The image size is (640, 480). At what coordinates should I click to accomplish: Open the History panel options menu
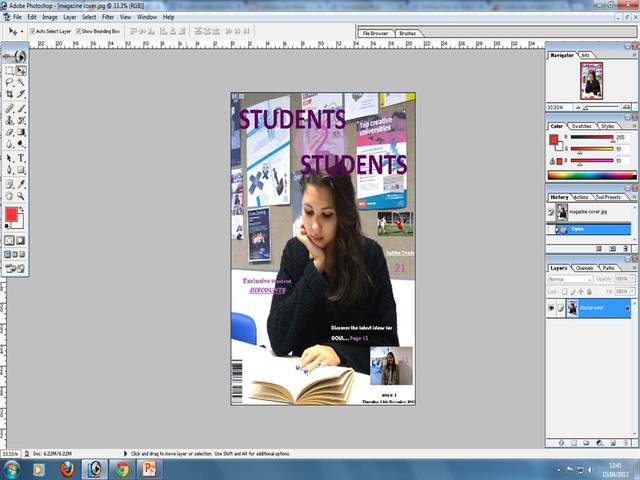coord(635,197)
